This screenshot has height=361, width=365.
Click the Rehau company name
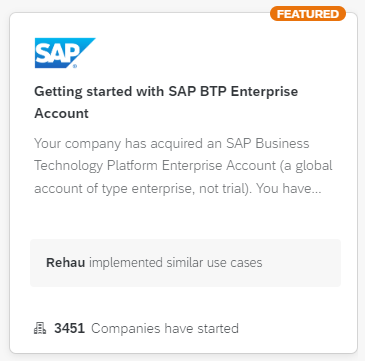pos(66,263)
